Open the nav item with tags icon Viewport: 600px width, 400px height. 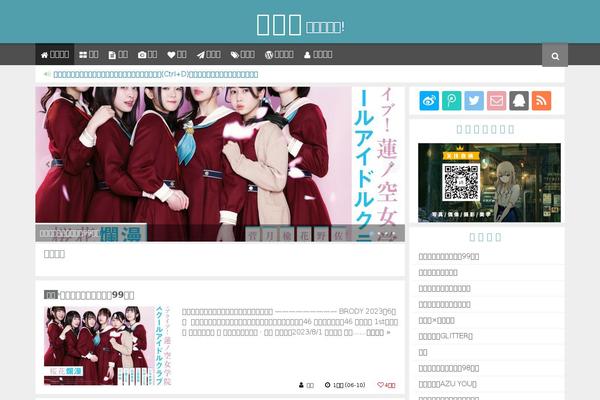[x=243, y=54]
